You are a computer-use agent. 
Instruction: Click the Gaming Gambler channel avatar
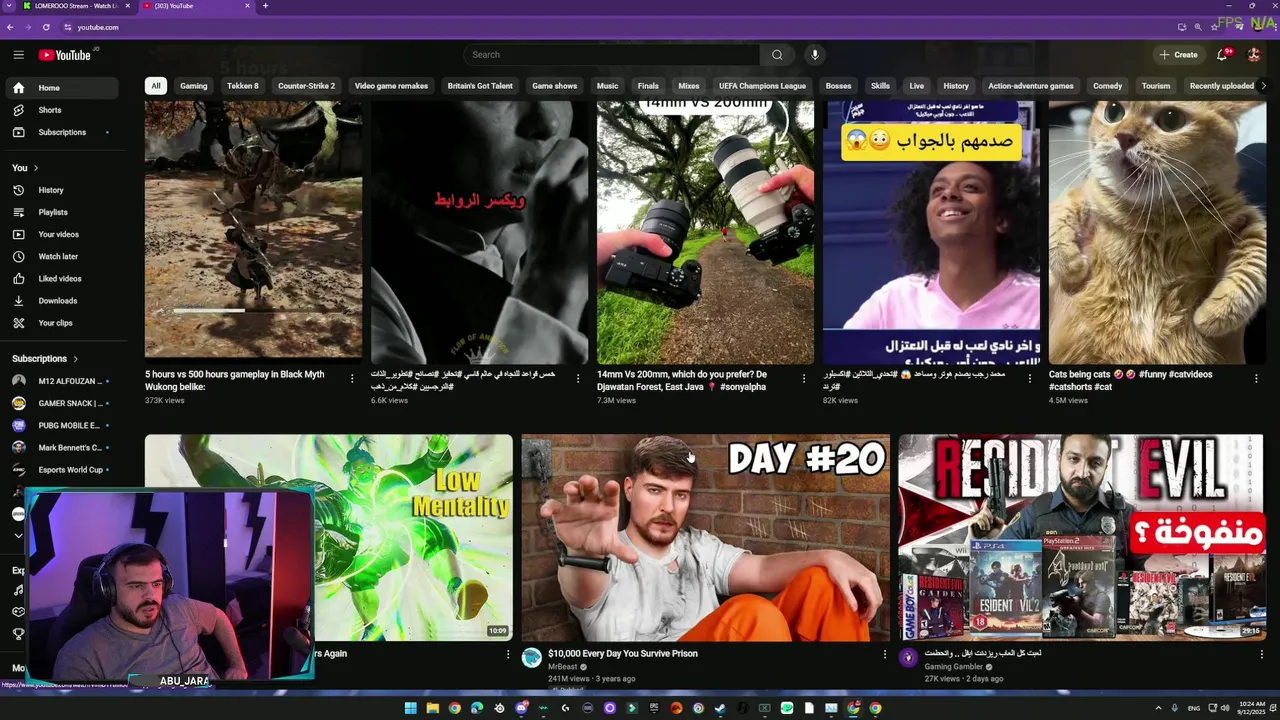point(908,657)
